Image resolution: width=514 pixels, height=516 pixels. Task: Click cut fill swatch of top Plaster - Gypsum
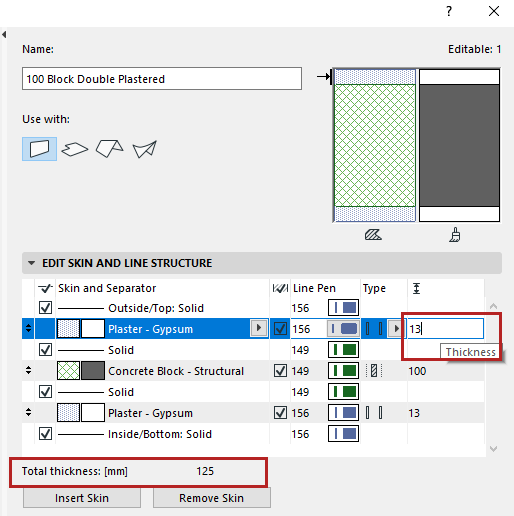tap(68, 329)
